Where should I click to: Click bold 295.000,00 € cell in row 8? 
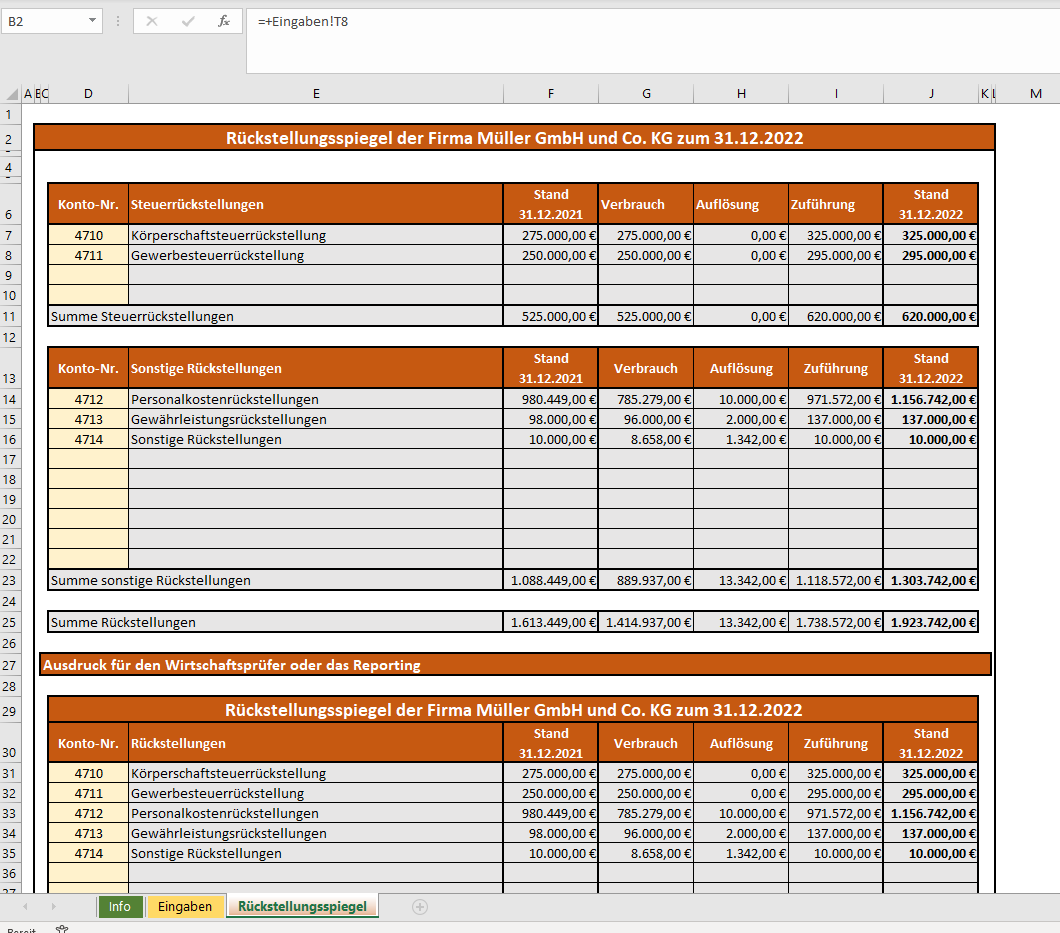point(931,256)
